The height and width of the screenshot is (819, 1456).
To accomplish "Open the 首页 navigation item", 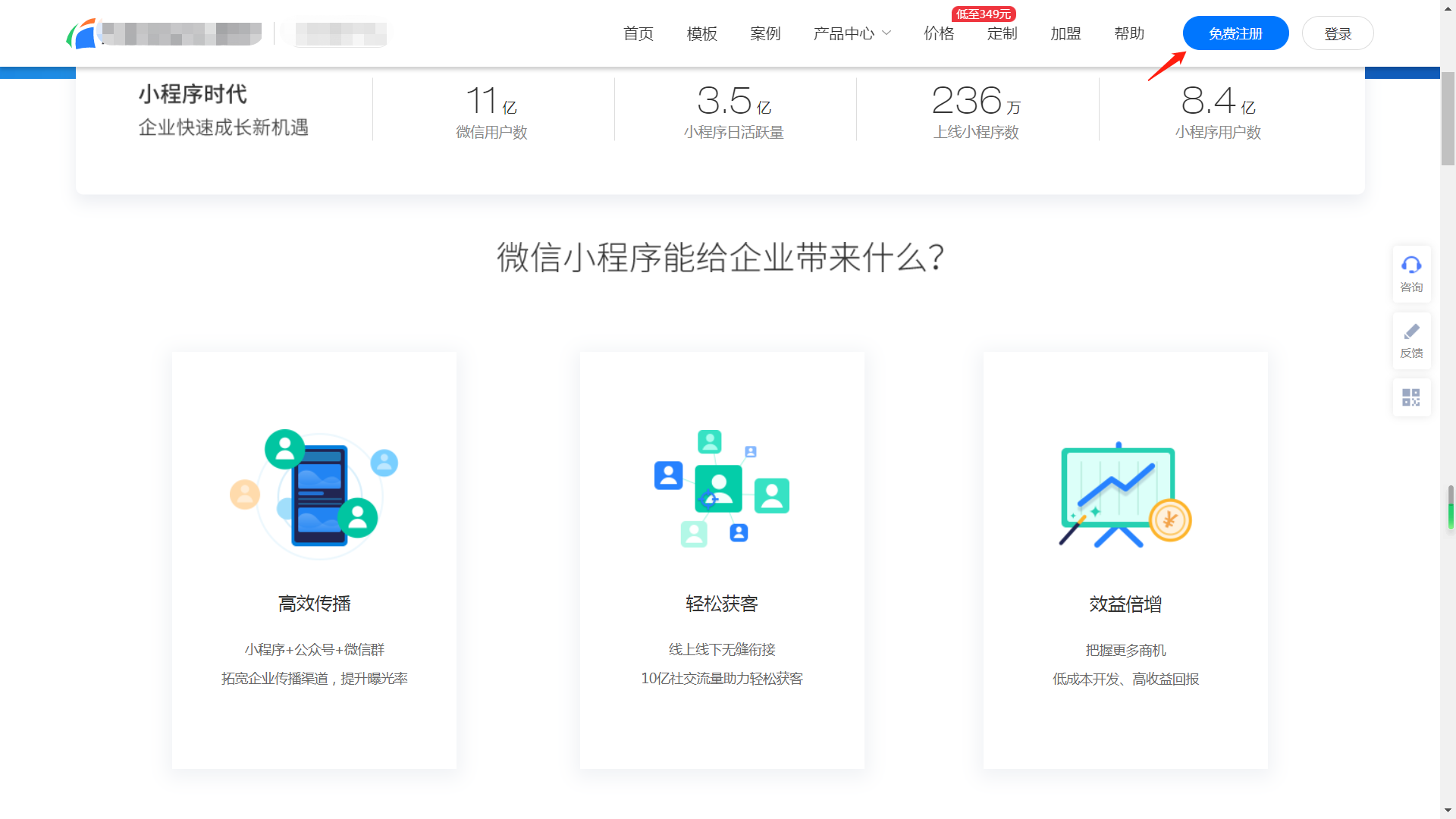I will [638, 33].
